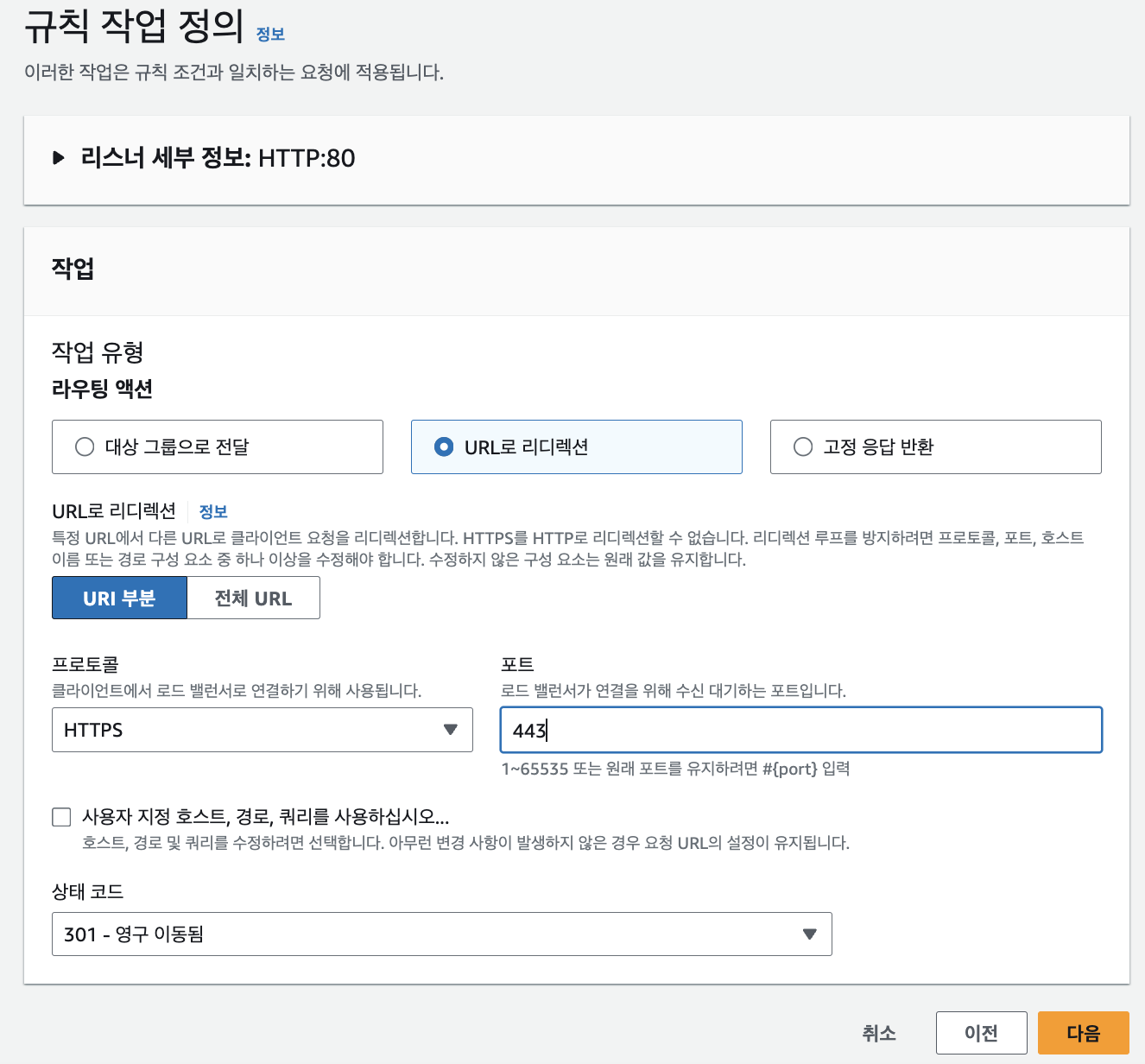Viewport: 1145px width, 1064px height.
Task: Click the 취소 link to cancel
Action: (879, 1033)
